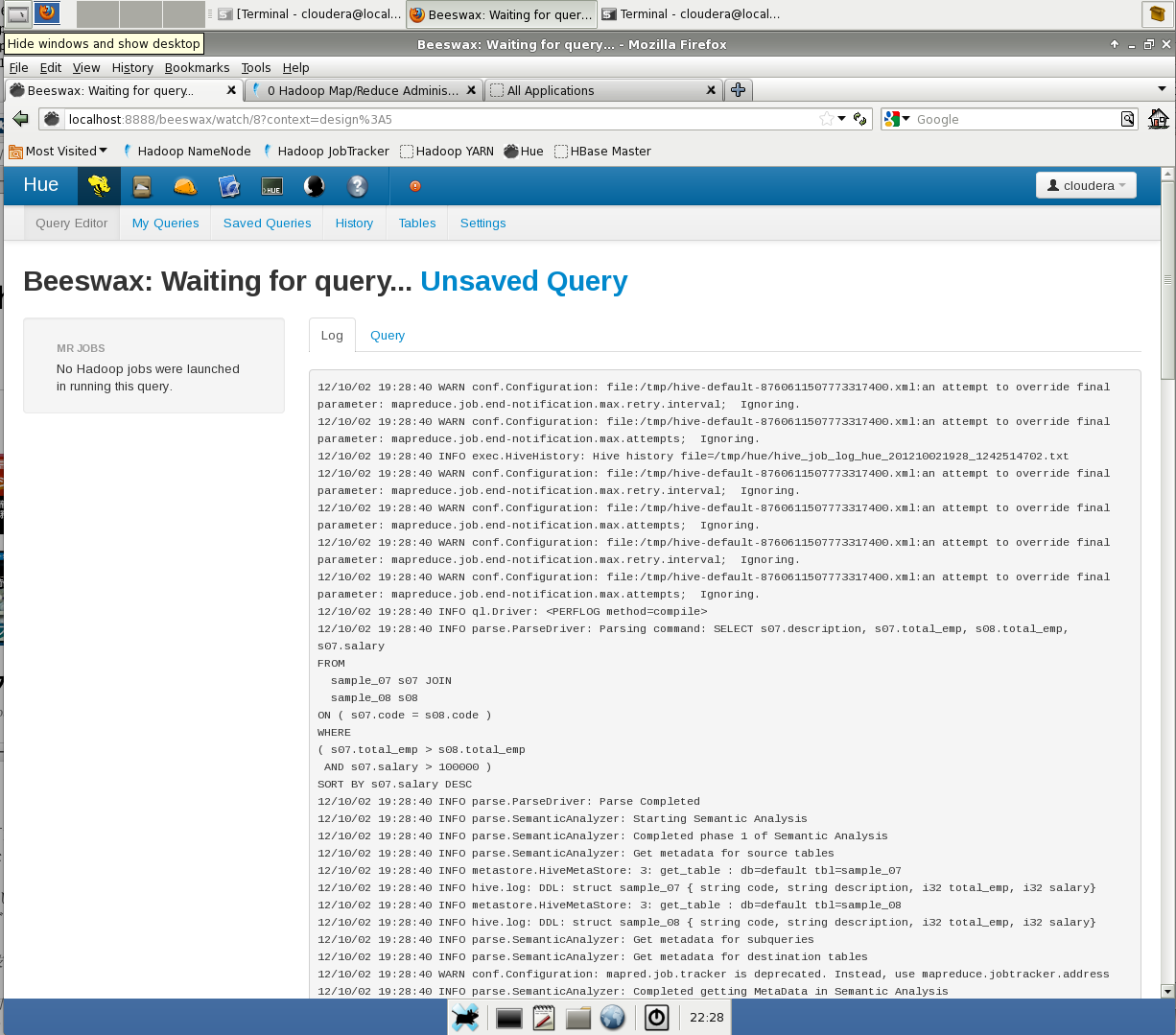
Task: Switch to the Query tab
Action: coord(388,335)
